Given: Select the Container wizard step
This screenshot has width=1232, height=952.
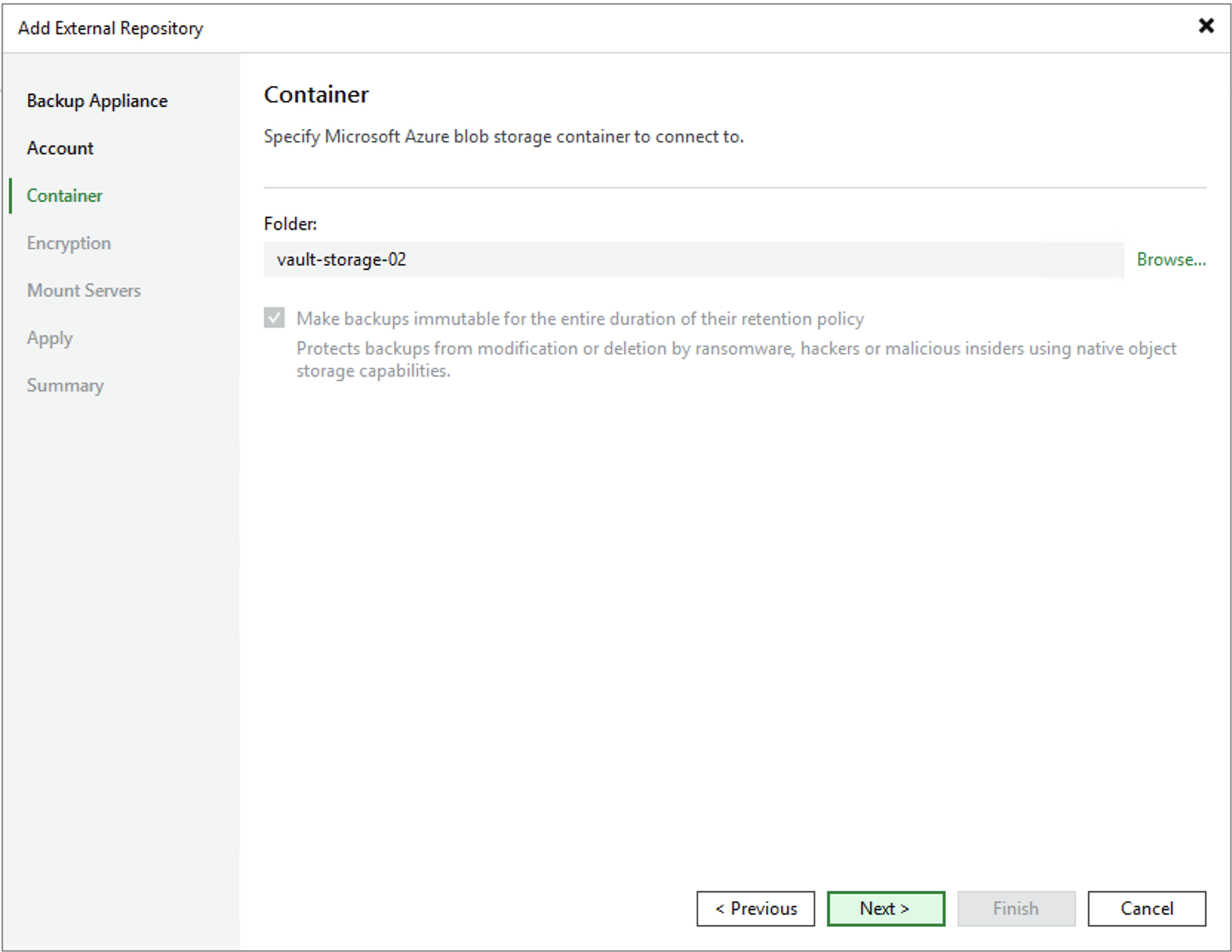Looking at the screenshot, I should click(x=64, y=196).
